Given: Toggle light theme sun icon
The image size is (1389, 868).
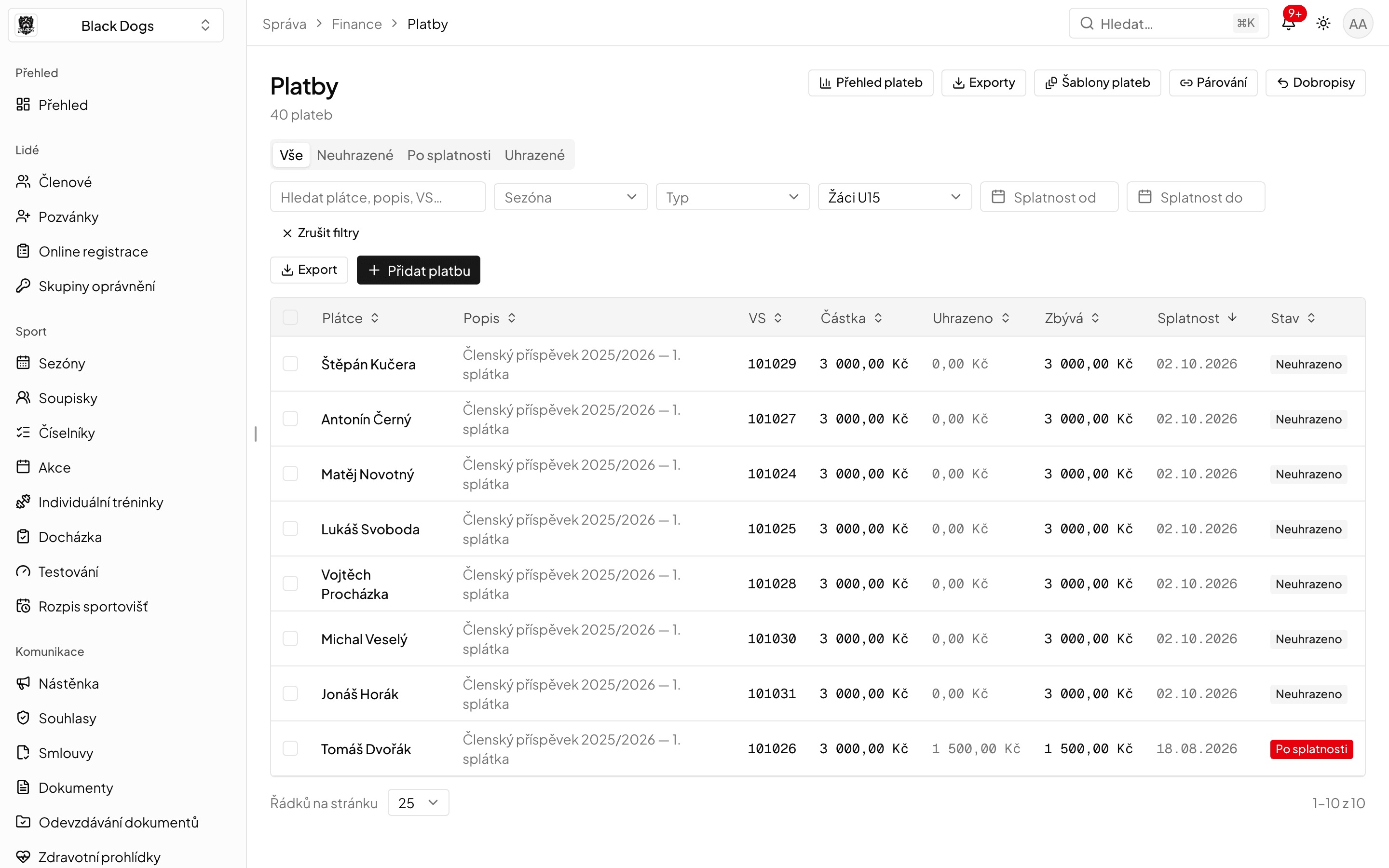Looking at the screenshot, I should [x=1323, y=24].
